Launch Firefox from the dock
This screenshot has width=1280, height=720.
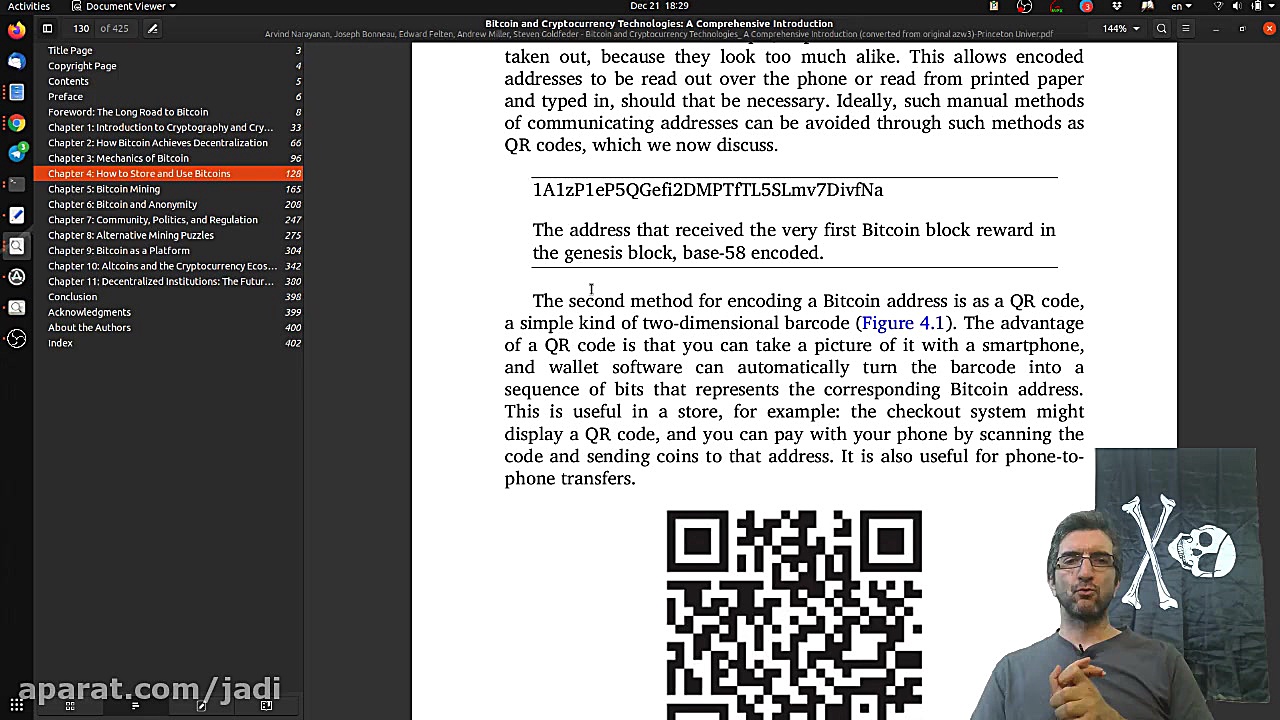coord(16,30)
